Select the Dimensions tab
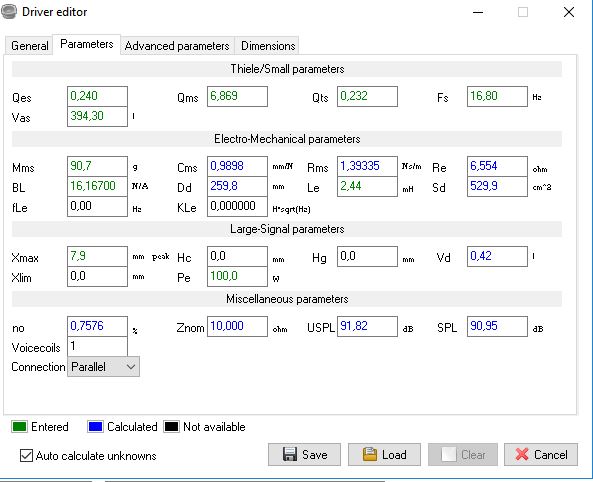The height and width of the screenshot is (482, 593). [268, 46]
